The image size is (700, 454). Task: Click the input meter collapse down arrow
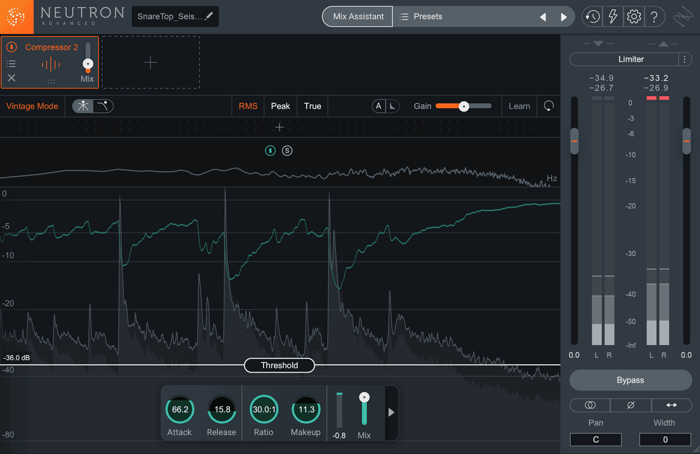(598, 44)
